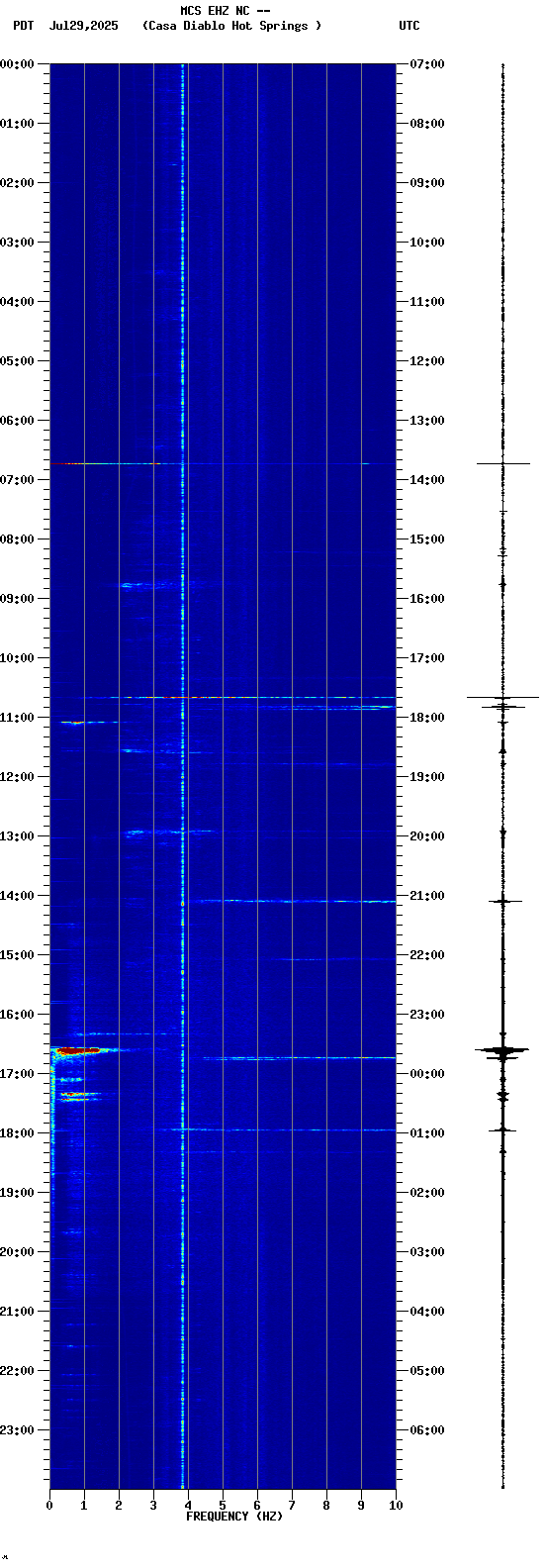
Task: Click the "19:00" label on PDT axis
Action: [x=18, y=1193]
